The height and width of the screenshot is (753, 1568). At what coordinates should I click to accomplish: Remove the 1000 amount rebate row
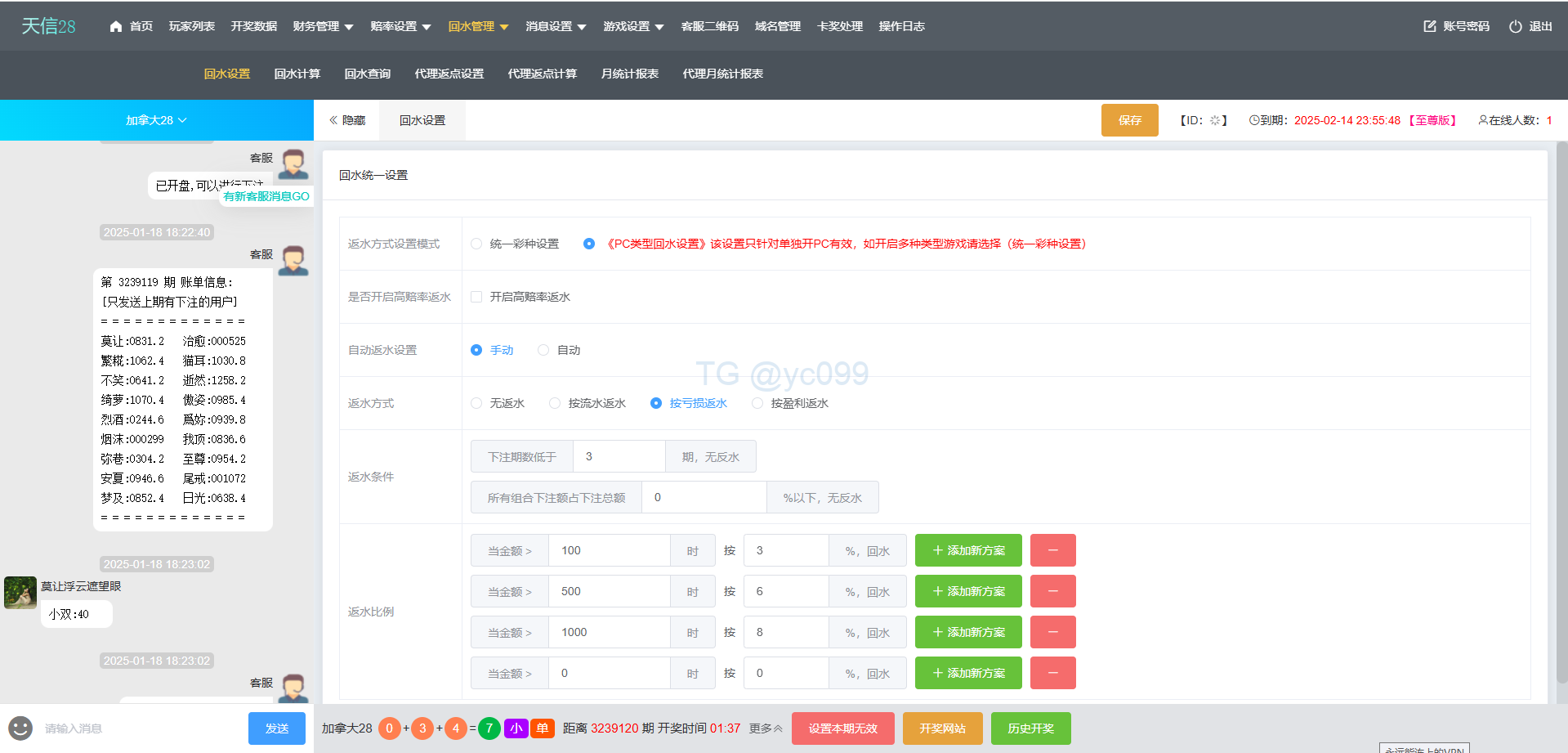point(1052,632)
